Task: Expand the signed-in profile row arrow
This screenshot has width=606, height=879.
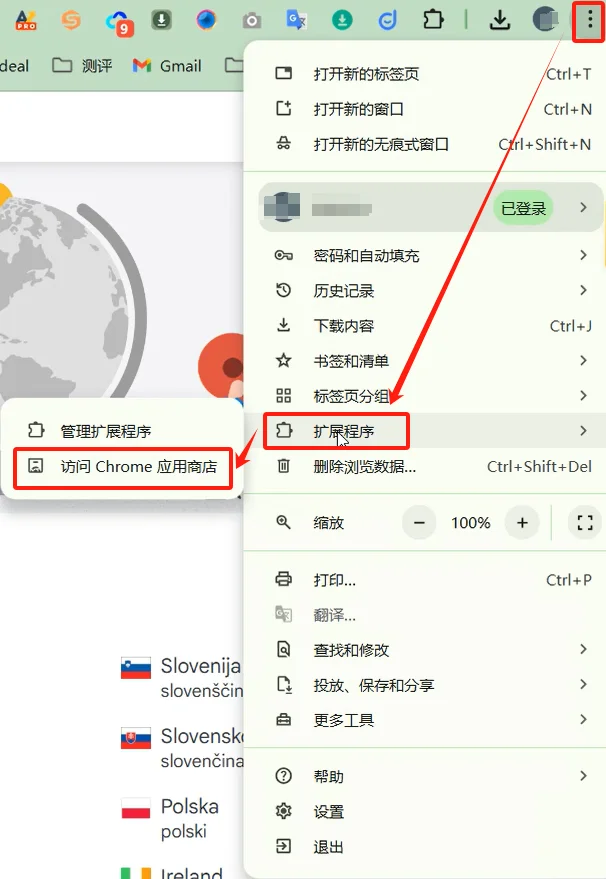Action: [583, 207]
